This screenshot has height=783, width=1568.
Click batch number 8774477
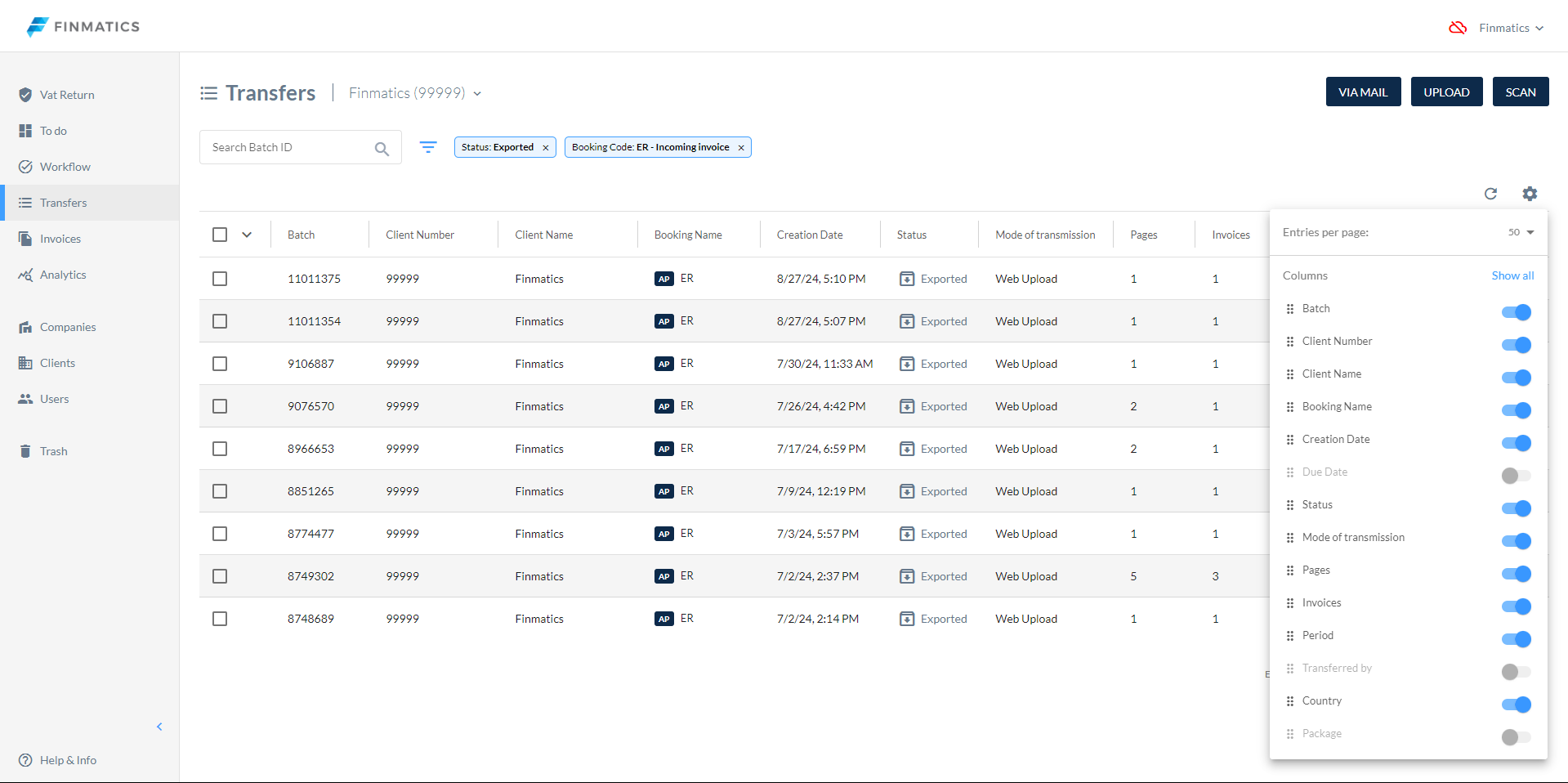pyautogui.click(x=310, y=534)
